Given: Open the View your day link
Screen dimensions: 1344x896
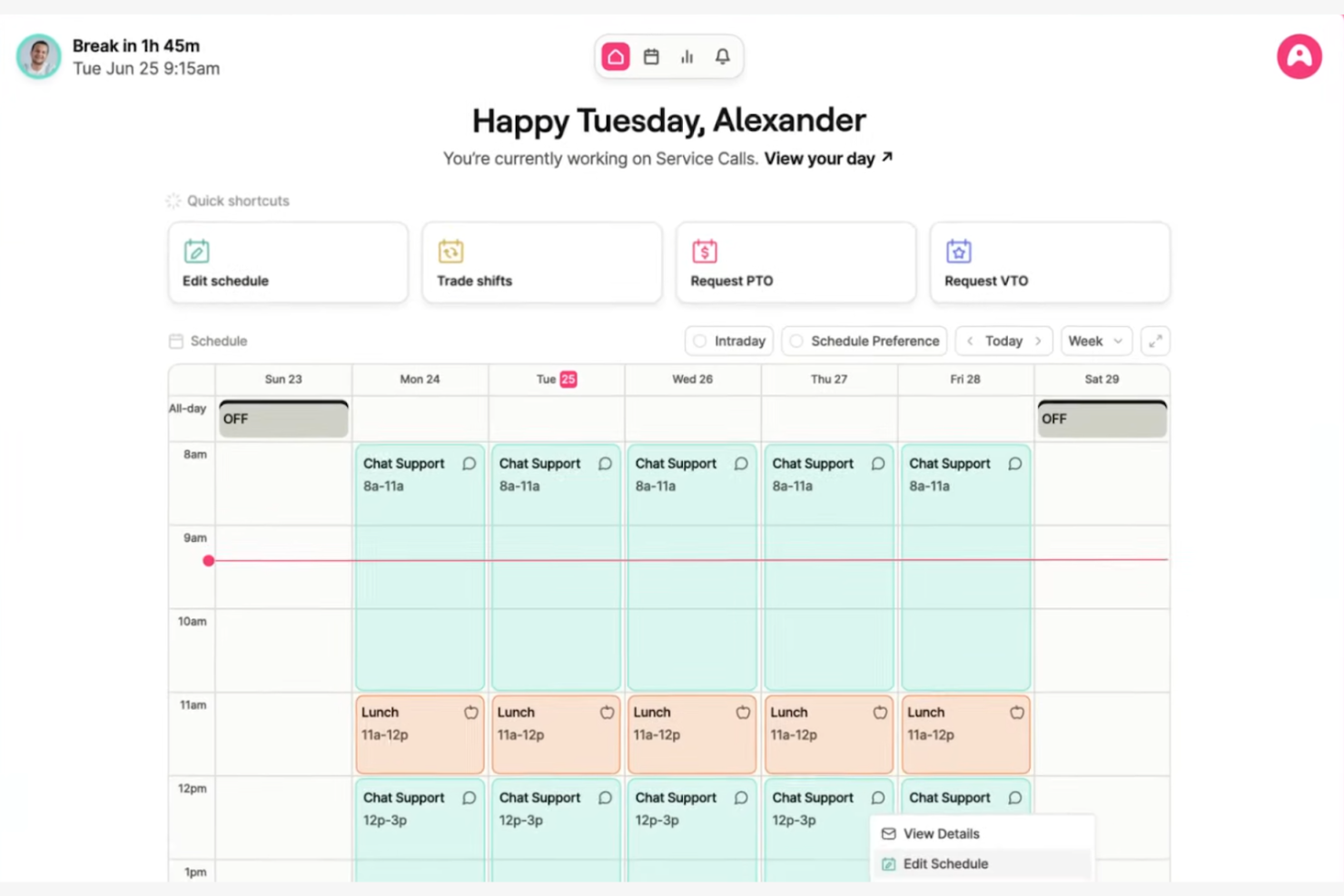Looking at the screenshot, I should click(x=820, y=158).
